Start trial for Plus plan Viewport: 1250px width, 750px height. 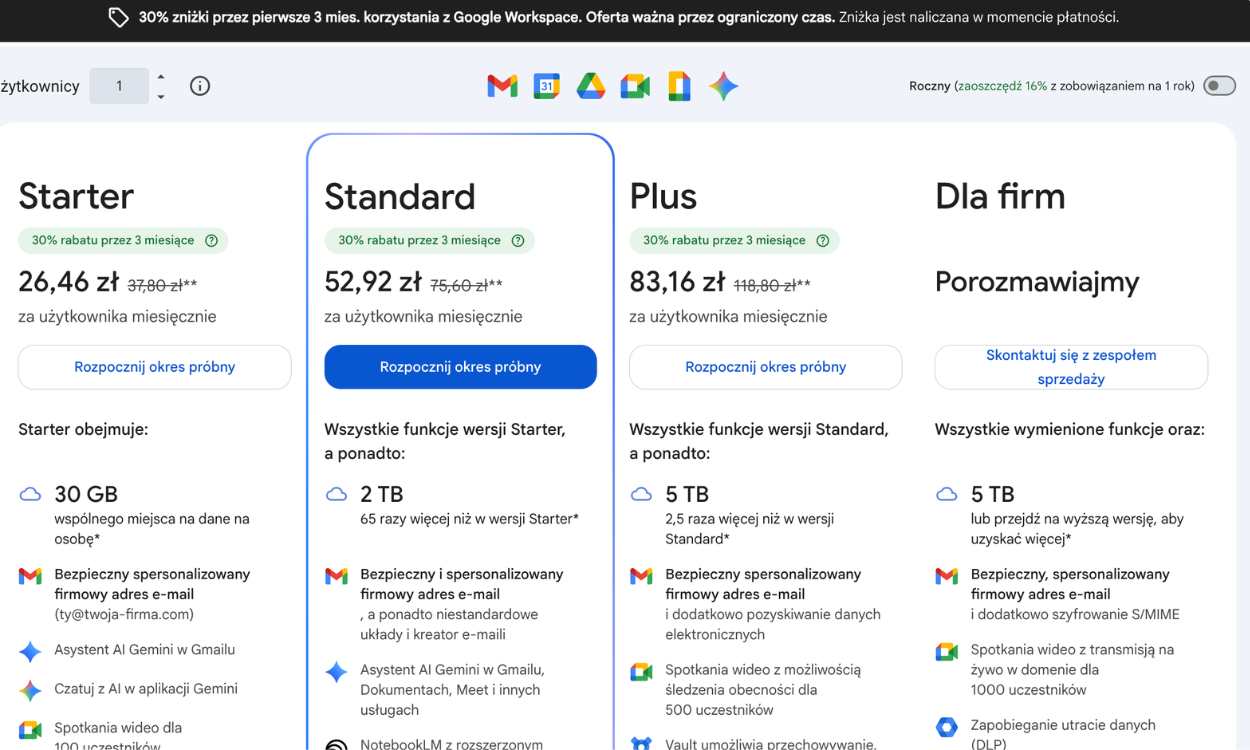coord(766,367)
